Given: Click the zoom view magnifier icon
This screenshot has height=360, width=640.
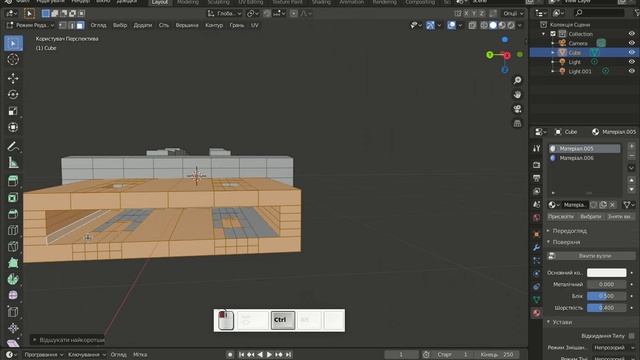Looking at the screenshot, I should point(517,80).
